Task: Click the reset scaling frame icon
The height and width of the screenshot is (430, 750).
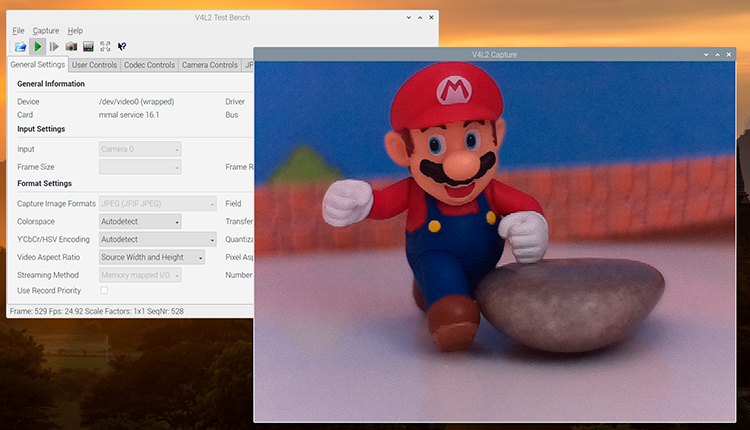Action: (x=105, y=46)
